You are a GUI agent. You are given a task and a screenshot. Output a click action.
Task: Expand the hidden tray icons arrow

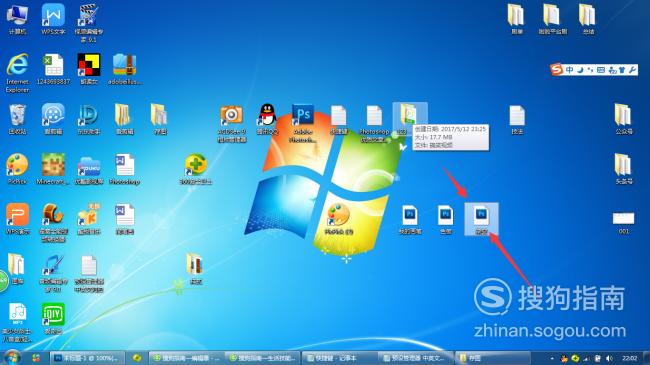pyautogui.click(x=552, y=358)
